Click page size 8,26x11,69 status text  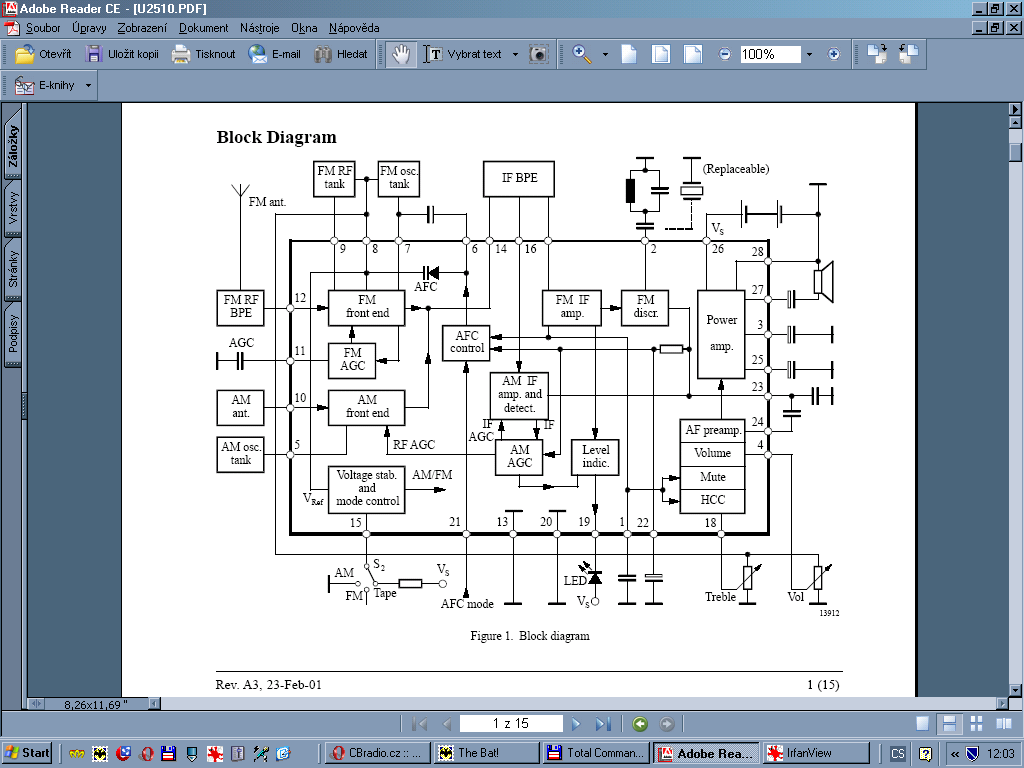[x=95, y=704]
